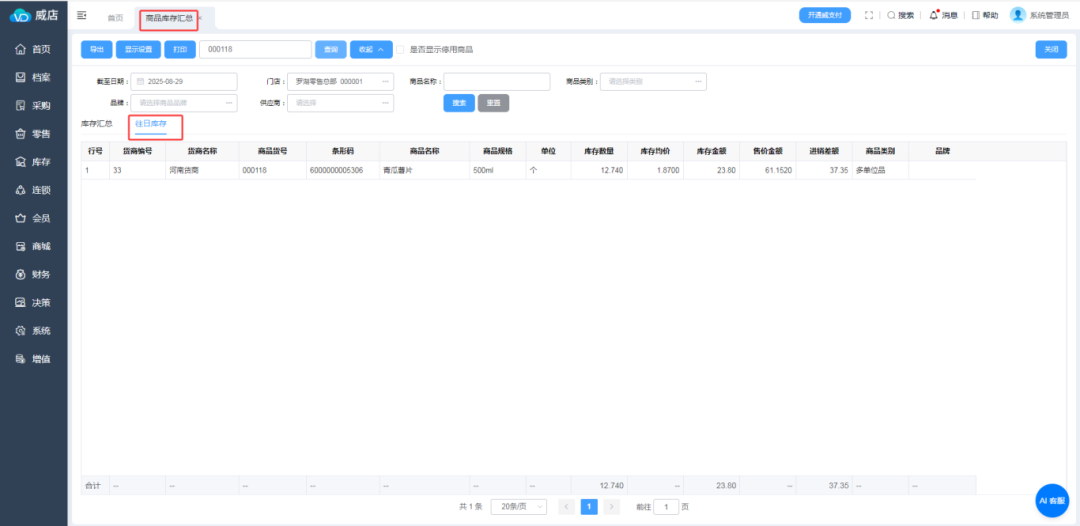1080x526 pixels.
Task: Click the AI 客服 floating button
Action: (1052, 500)
